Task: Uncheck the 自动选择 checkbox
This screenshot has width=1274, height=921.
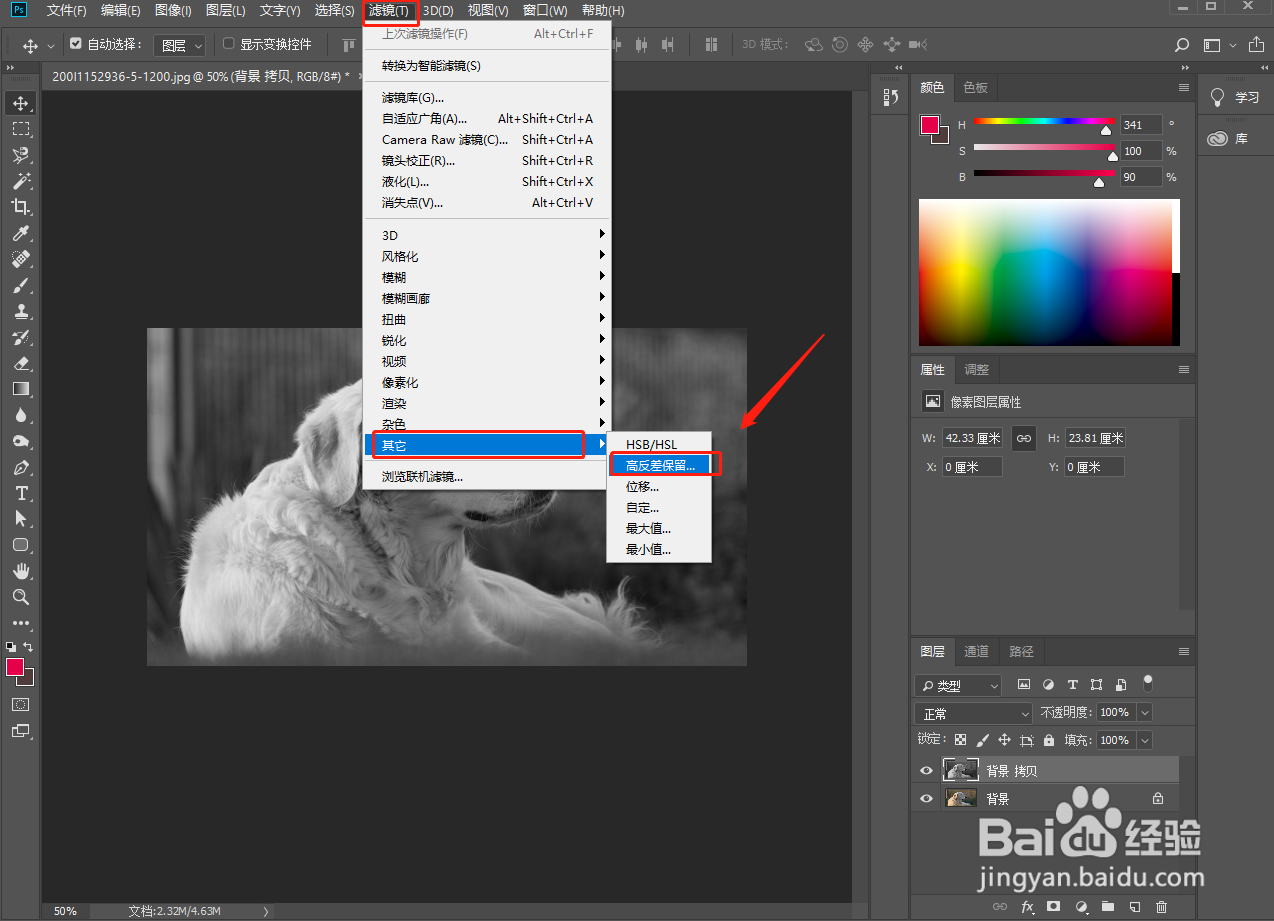Action: pyautogui.click(x=76, y=44)
